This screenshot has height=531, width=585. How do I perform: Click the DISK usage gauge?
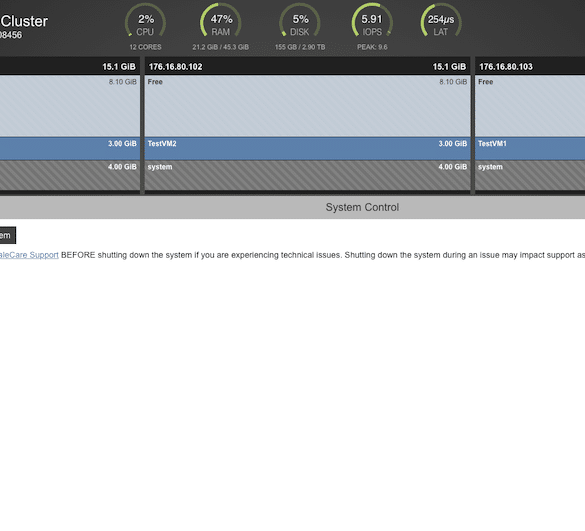pyautogui.click(x=300, y=21)
